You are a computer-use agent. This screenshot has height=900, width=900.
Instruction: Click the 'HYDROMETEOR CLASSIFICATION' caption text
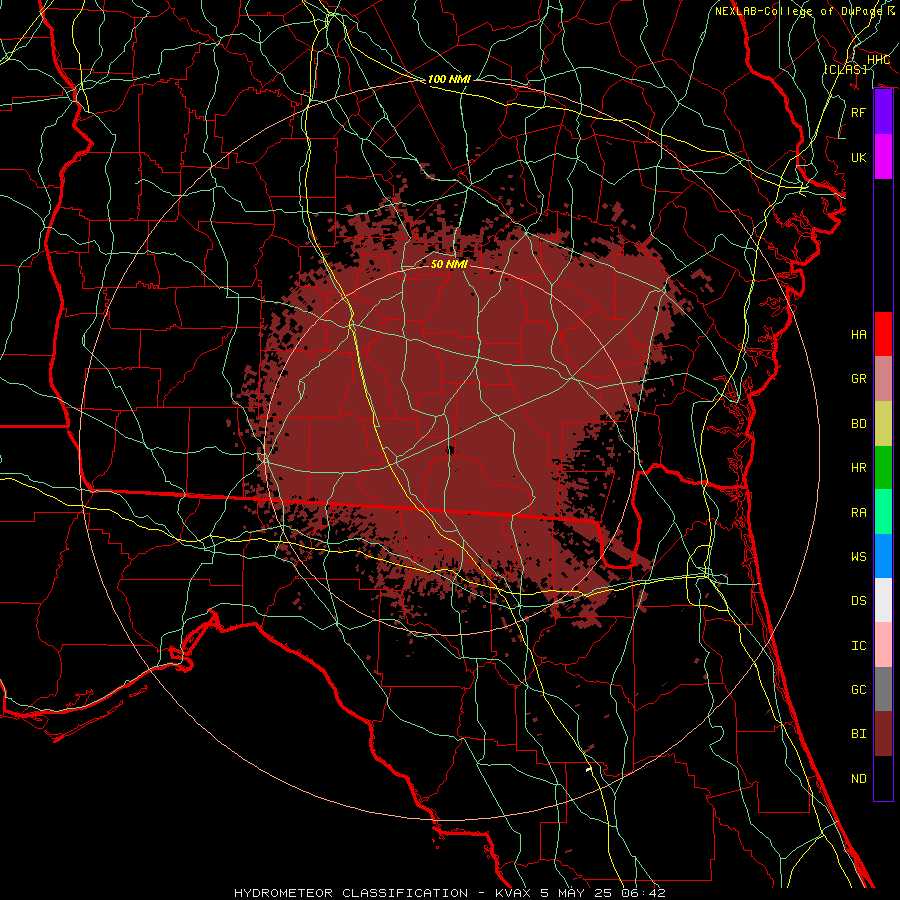tap(351, 893)
